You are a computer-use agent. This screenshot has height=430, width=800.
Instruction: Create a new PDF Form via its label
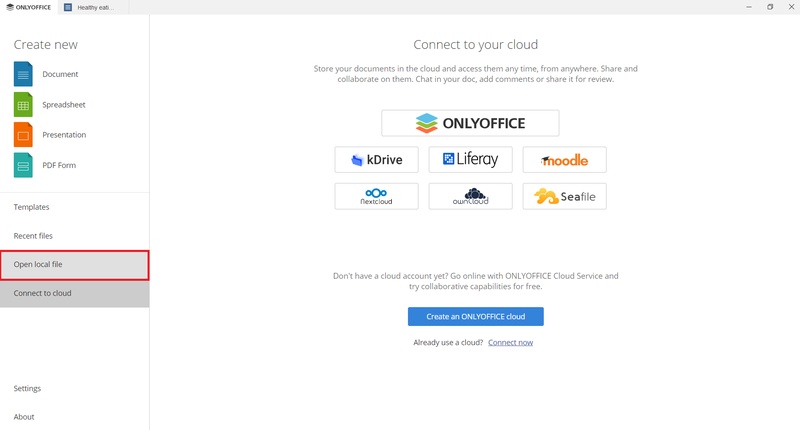[59, 165]
